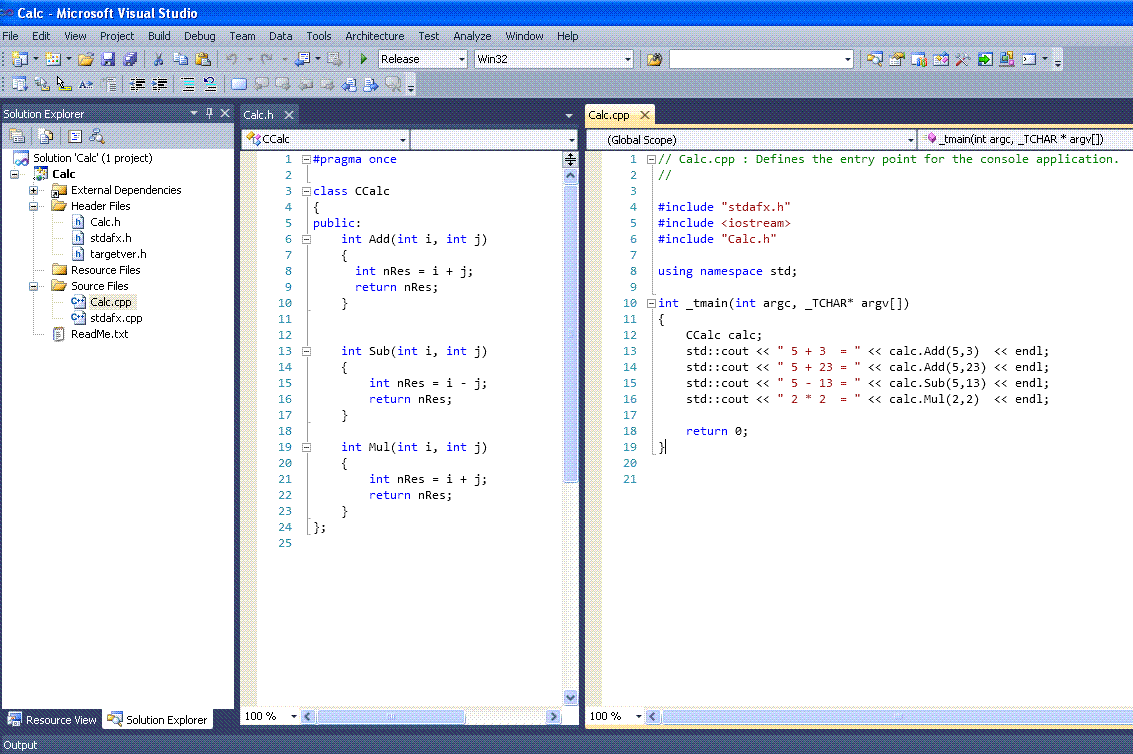The image size is (1133, 754).
Task: Switch to the Resource View tab
Action: click(x=52, y=720)
